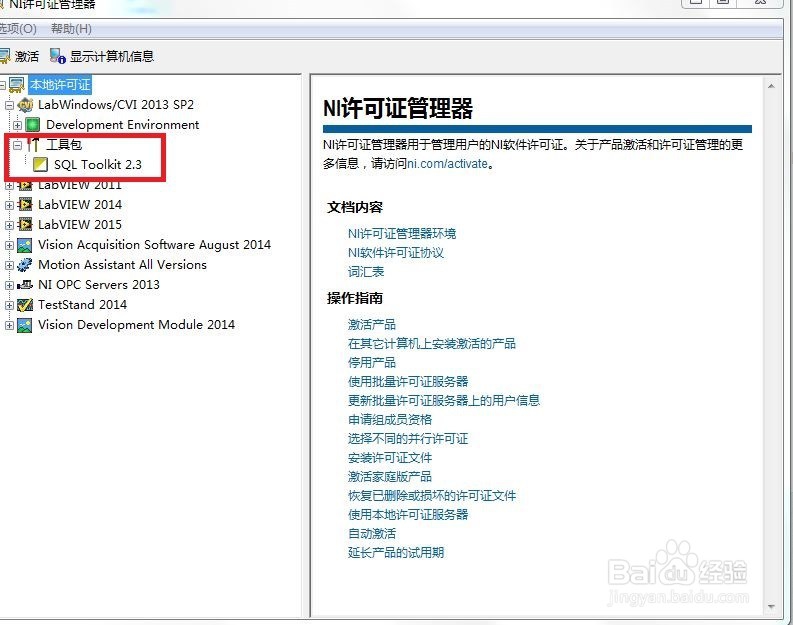
Task: Open the 选择不同的并行许可证 link
Action: [x=408, y=439]
